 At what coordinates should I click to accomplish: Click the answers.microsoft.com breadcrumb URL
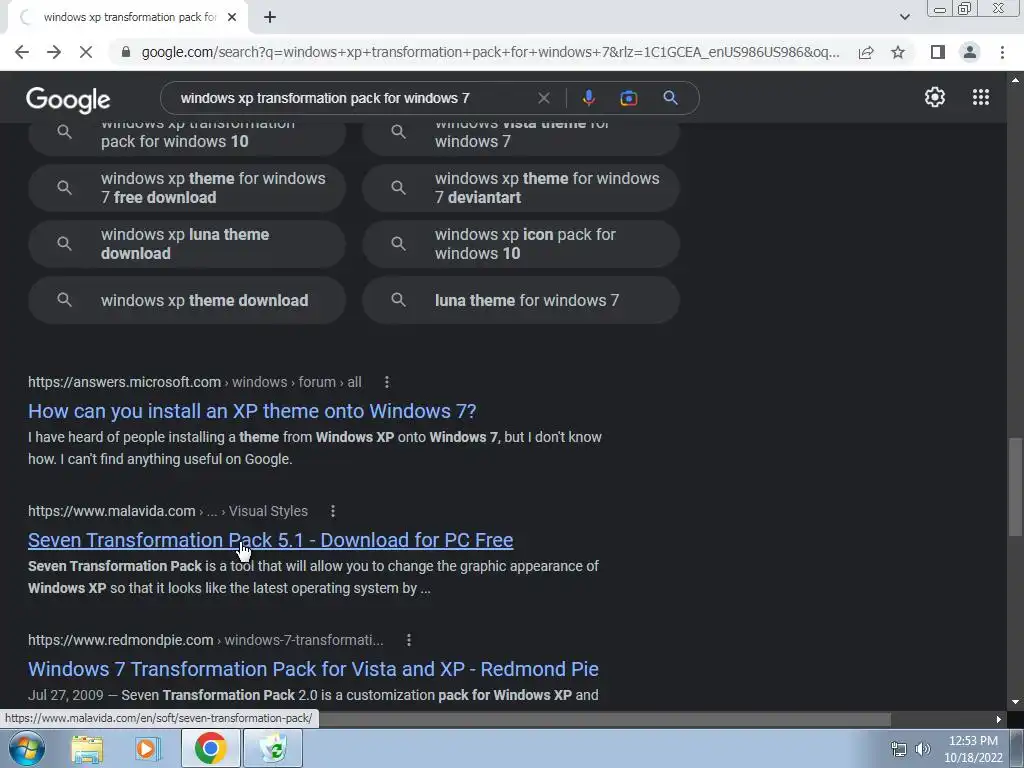pyautogui.click(x=195, y=382)
